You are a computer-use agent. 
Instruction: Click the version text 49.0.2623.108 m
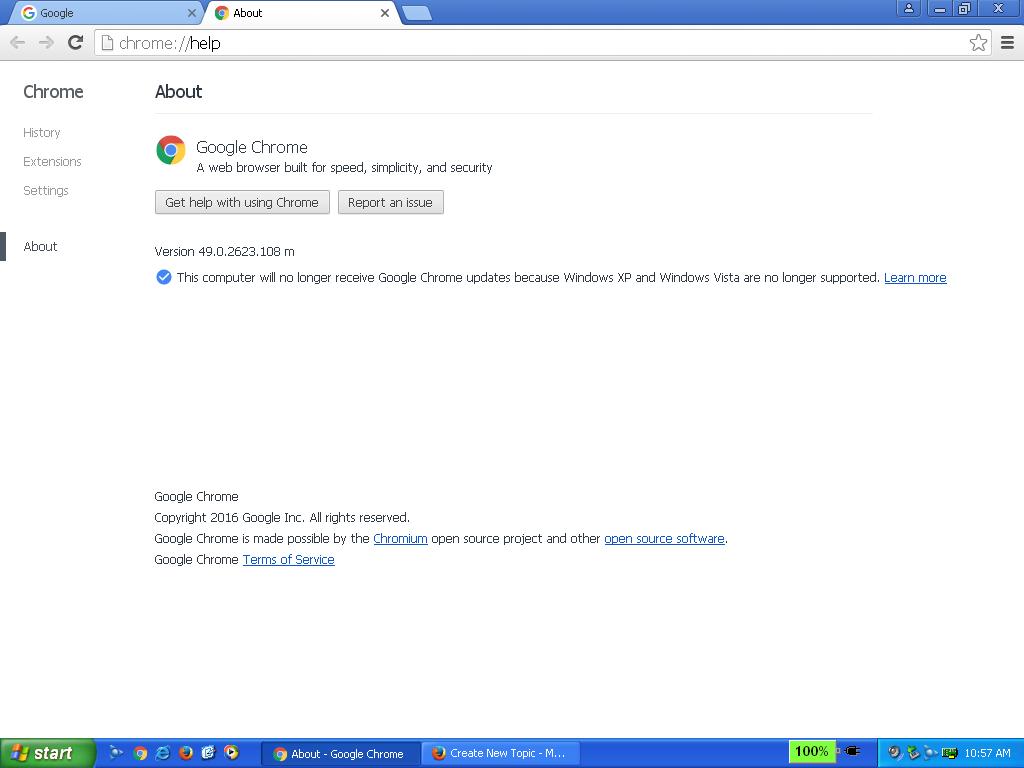[x=225, y=251]
